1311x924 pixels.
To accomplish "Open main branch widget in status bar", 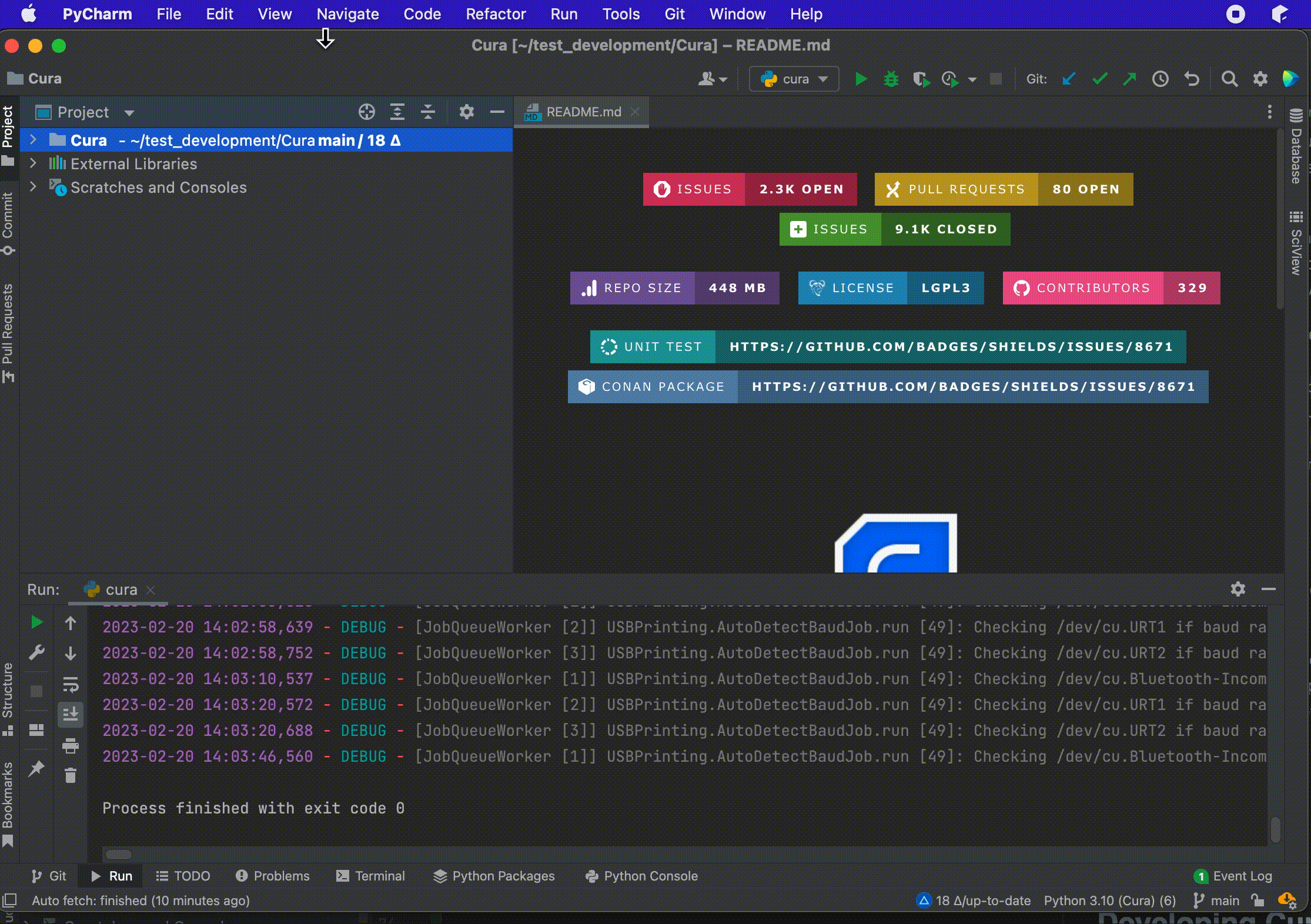I will coord(1216,900).
